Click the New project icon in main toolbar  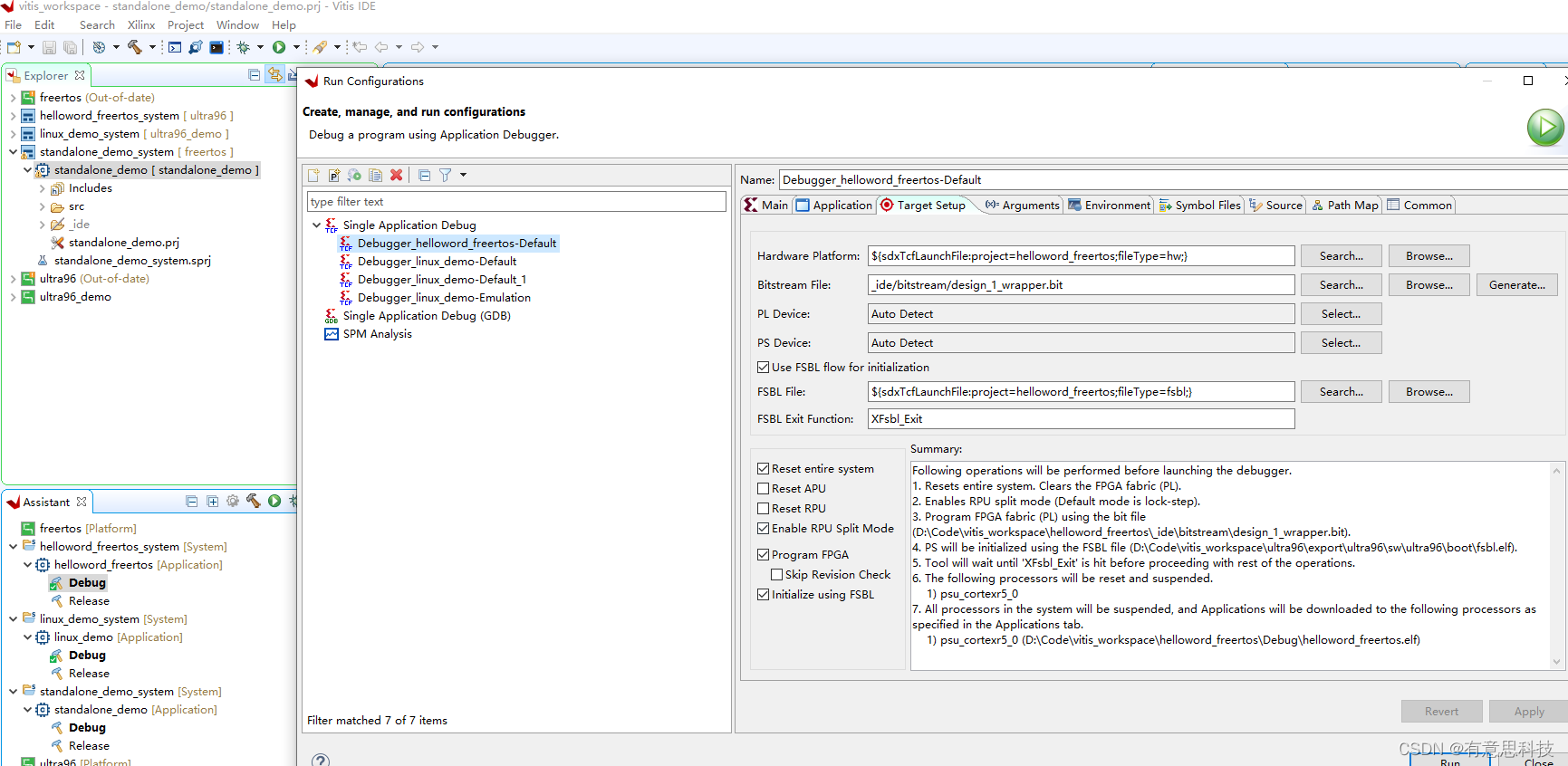tap(14, 47)
